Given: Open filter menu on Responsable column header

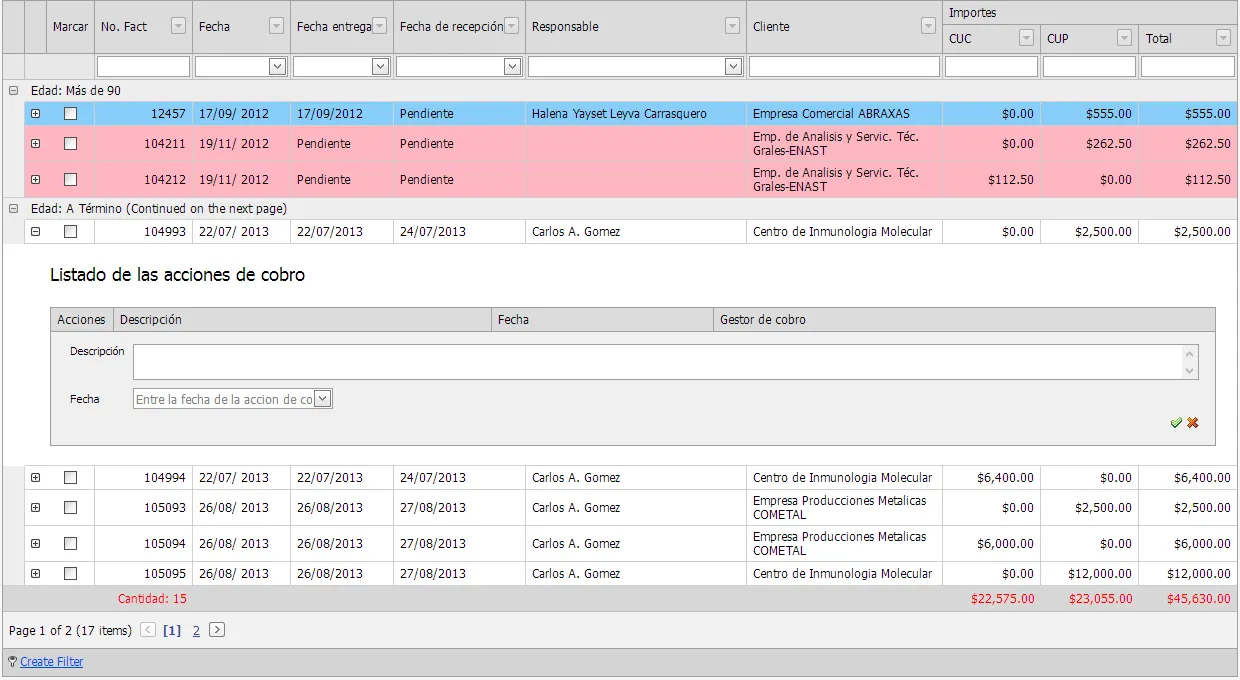Looking at the screenshot, I should tap(733, 27).
